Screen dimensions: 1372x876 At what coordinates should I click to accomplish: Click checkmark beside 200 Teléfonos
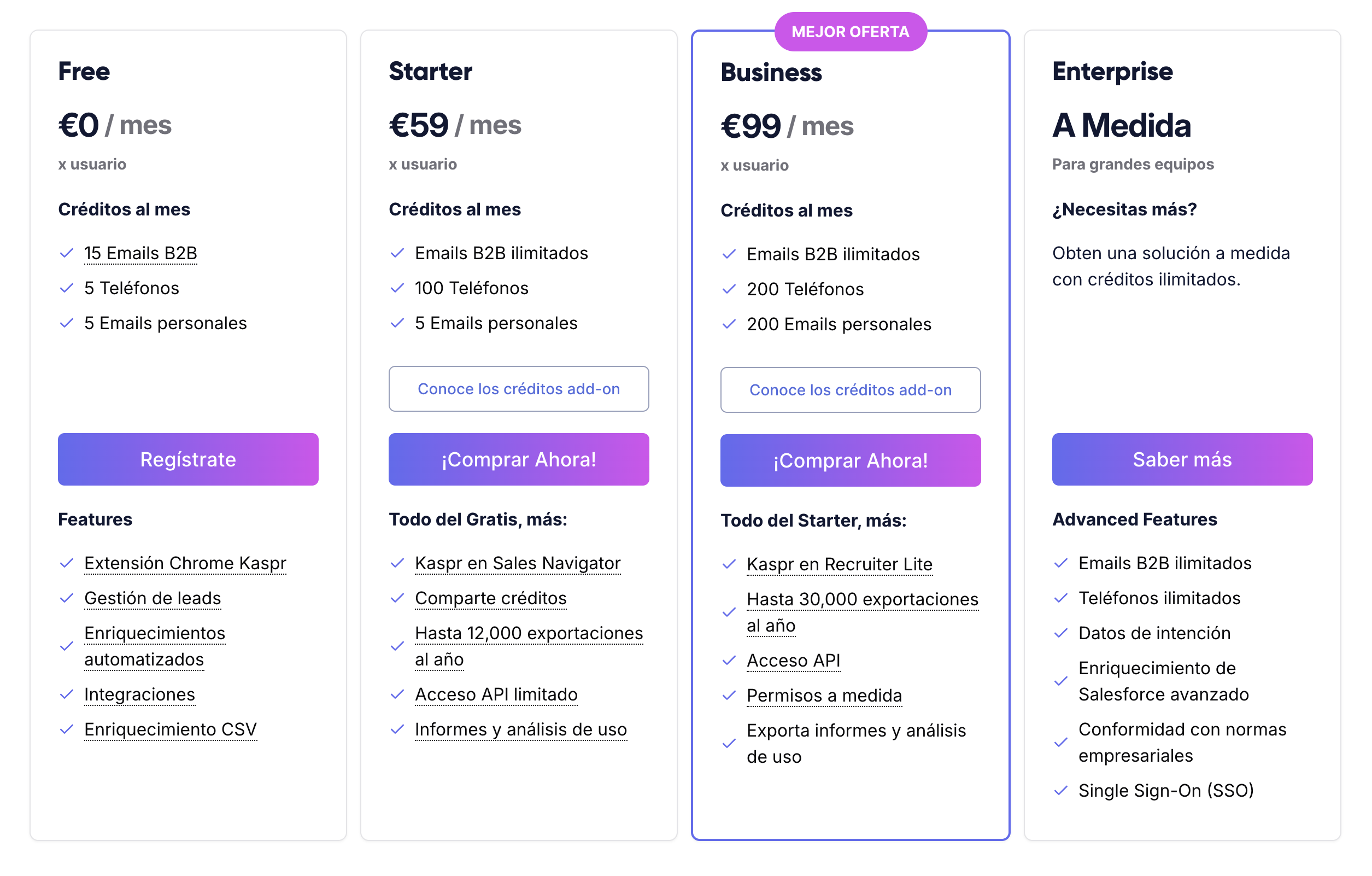tap(729, 289)
